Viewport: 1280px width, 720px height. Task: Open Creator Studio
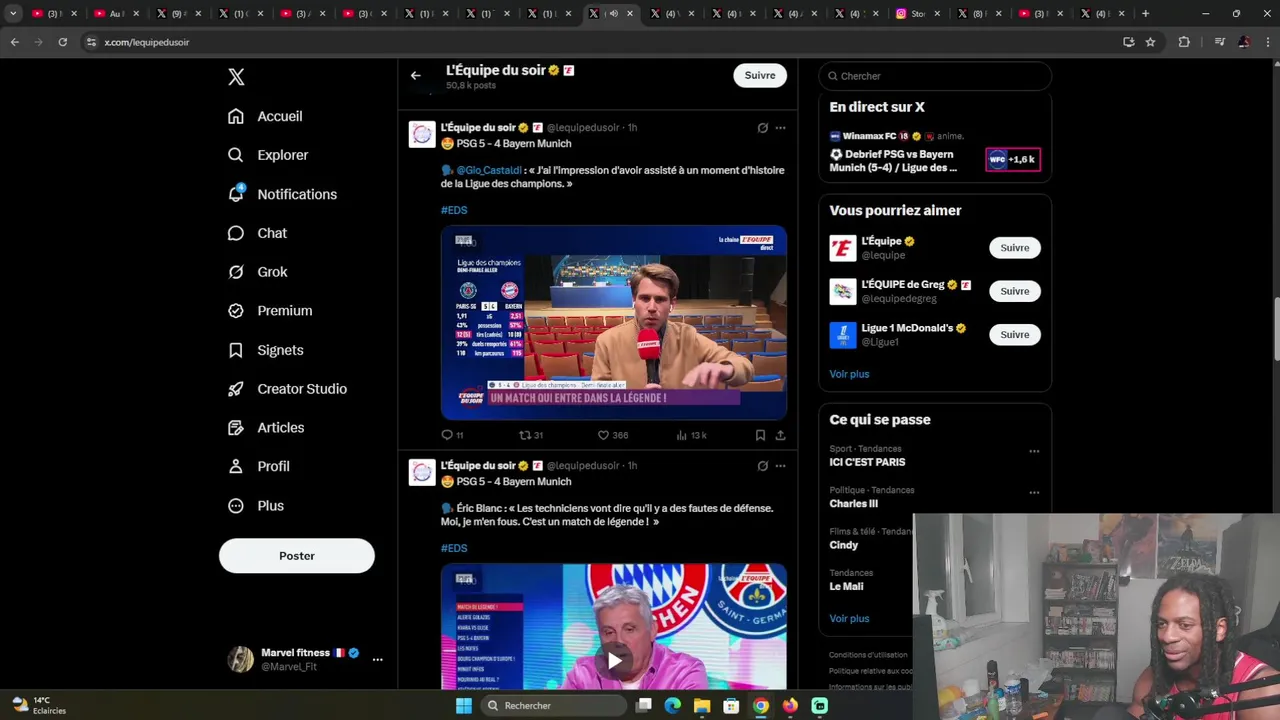click(x=287, y=389)
